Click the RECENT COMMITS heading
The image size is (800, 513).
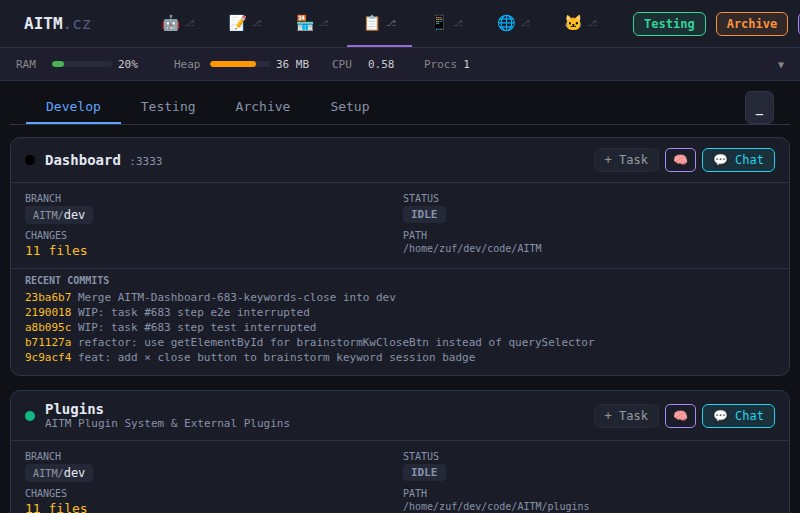[67, 281]
